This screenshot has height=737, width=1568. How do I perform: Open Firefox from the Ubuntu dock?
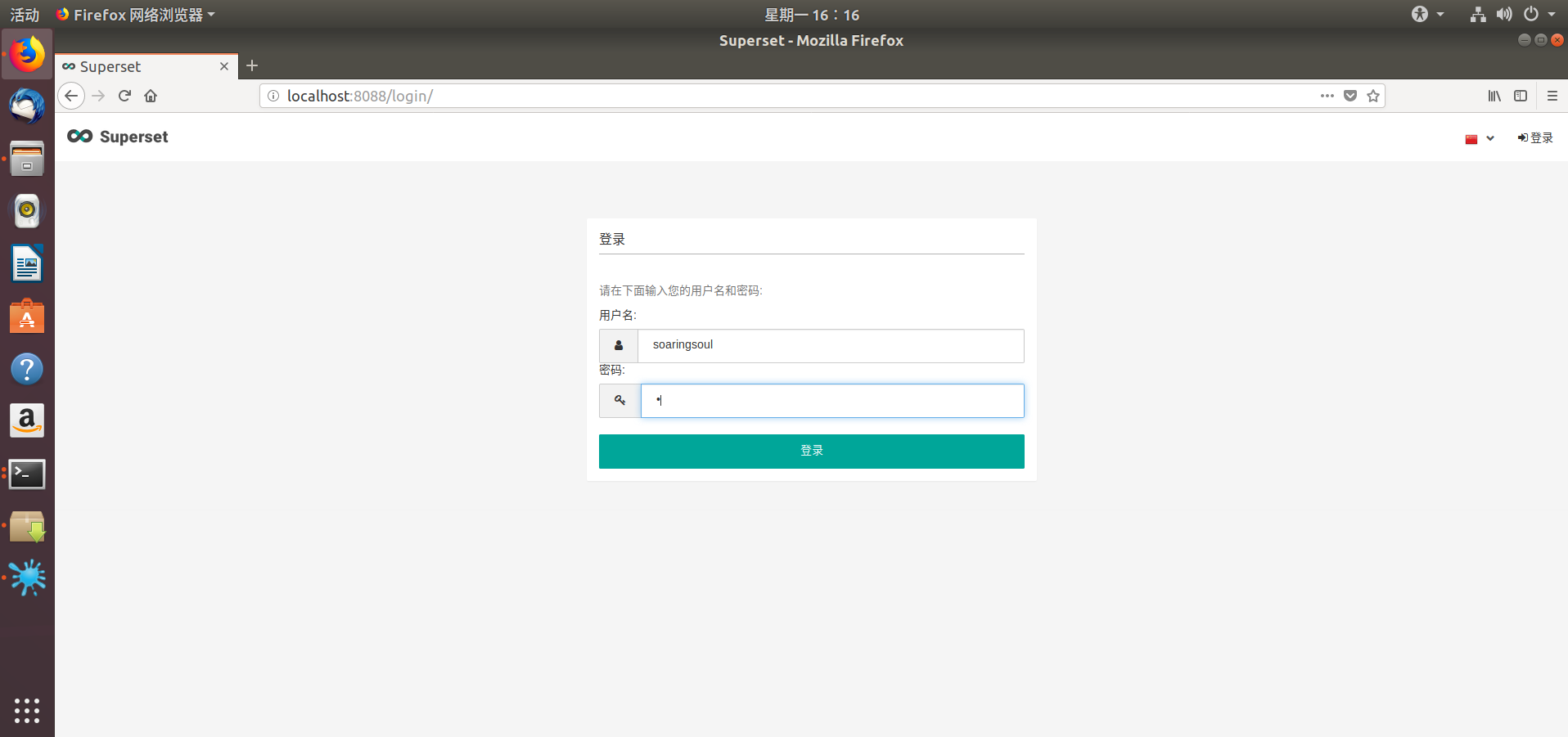(x=27, y=55)
